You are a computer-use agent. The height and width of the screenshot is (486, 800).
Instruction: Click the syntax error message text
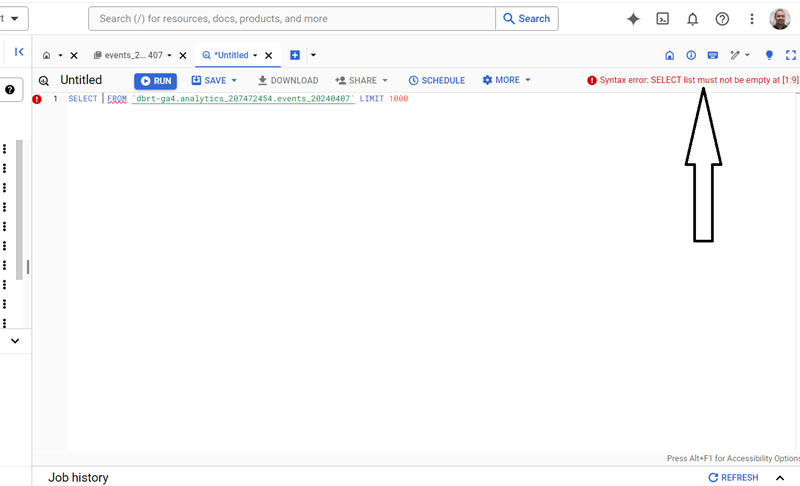point(699,80)
